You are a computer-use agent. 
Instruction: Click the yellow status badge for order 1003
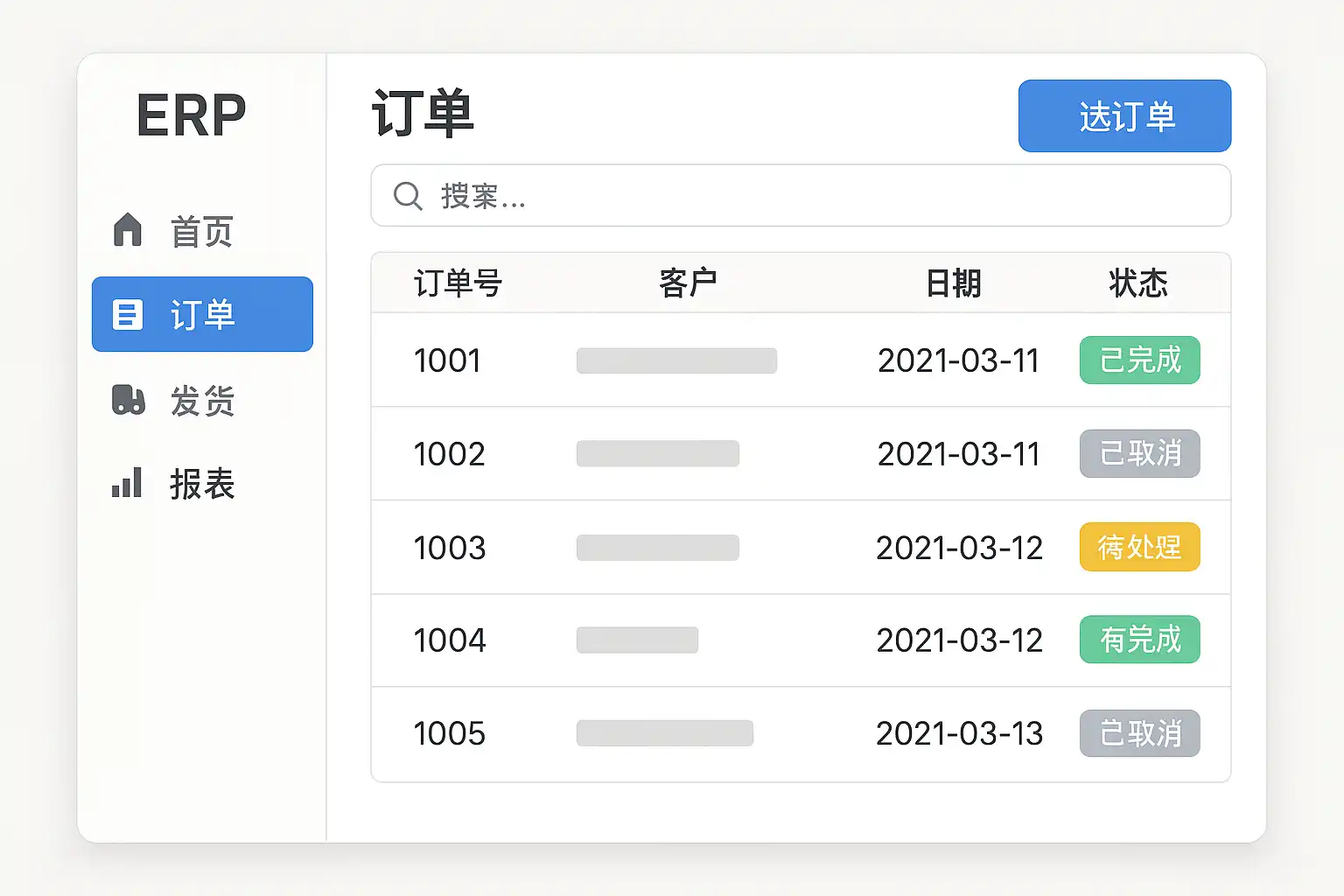click(x=1139, y=547)
